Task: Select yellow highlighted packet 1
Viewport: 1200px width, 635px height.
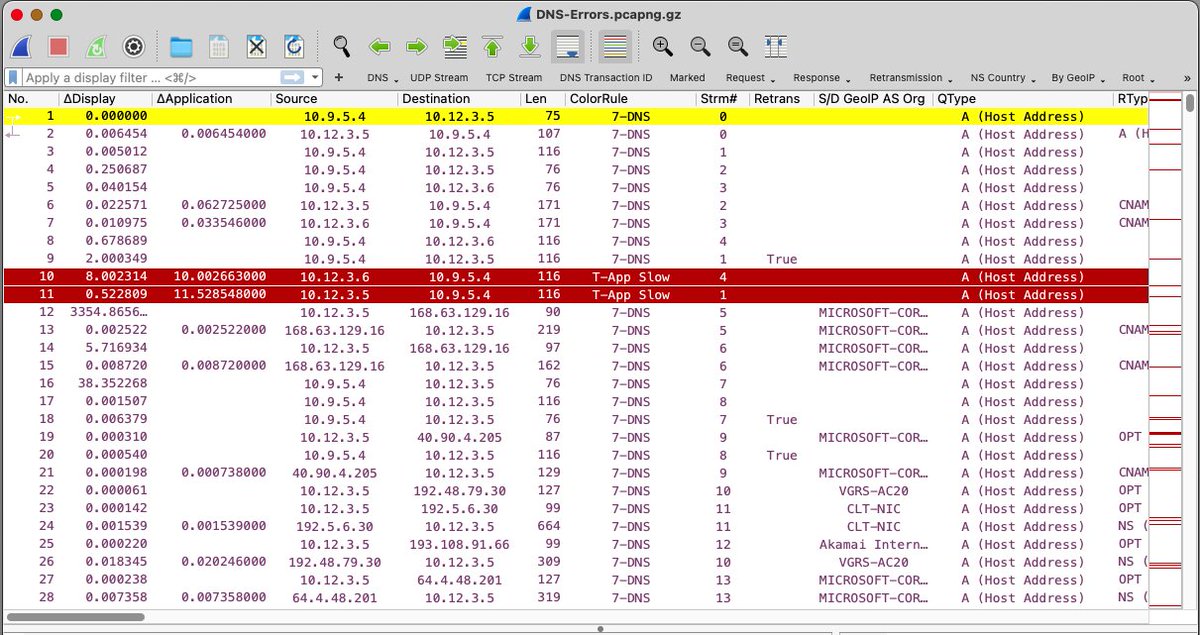Action: [x=576, y=116]
